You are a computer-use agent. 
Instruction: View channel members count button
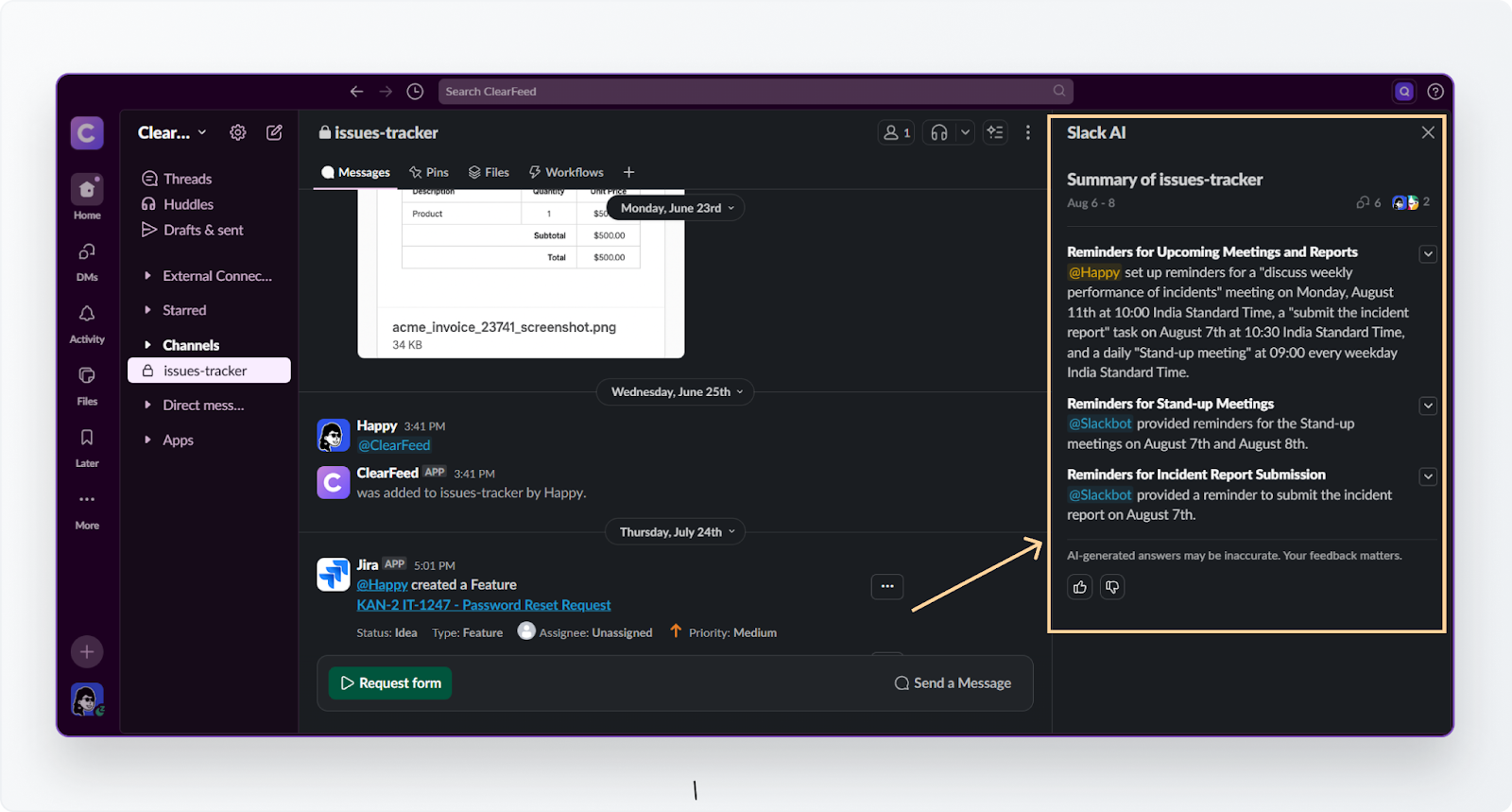pos(896,132)
